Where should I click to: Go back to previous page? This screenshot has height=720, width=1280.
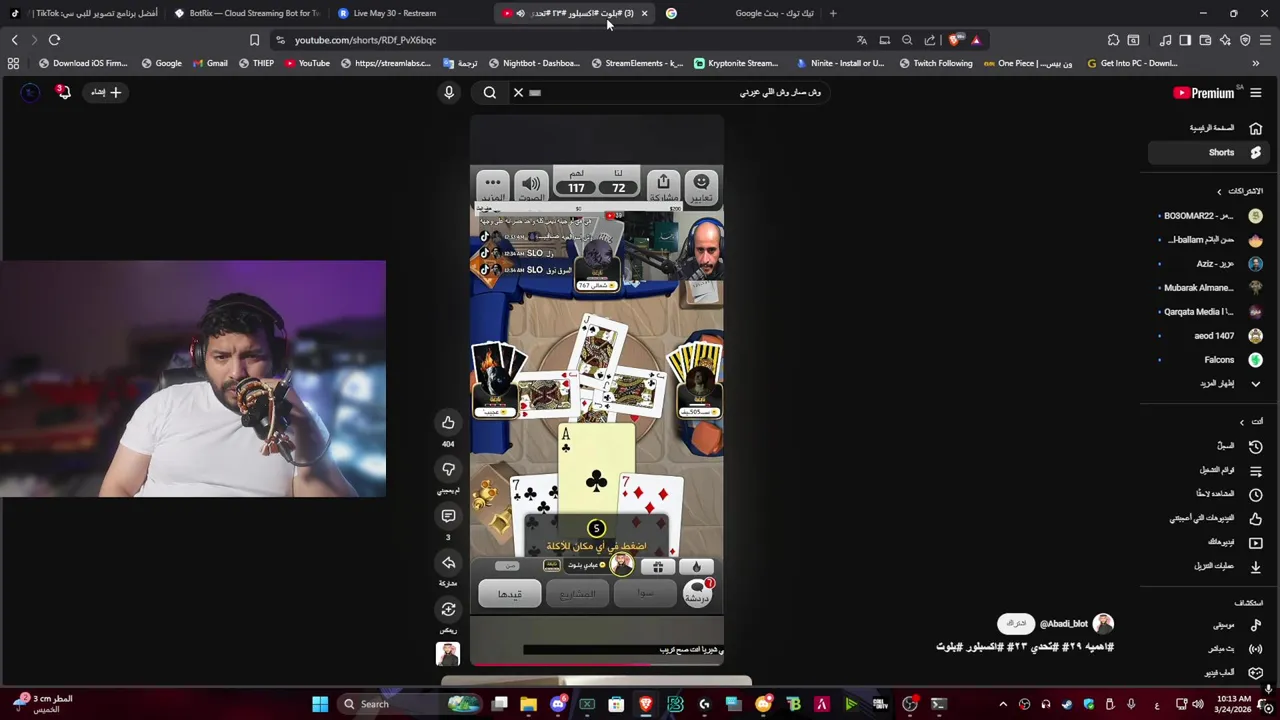14,40
